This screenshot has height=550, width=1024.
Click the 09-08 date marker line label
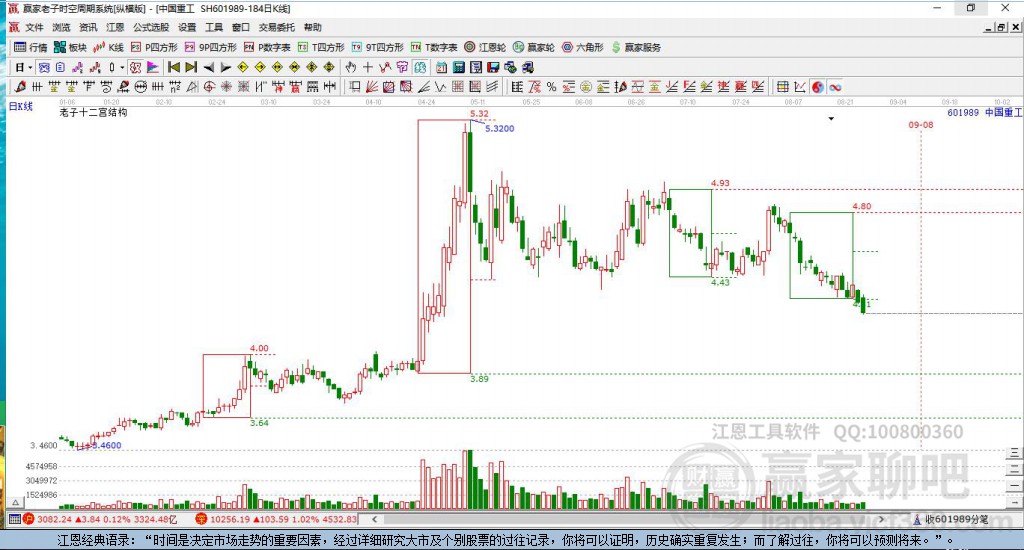tap(921, 125)
